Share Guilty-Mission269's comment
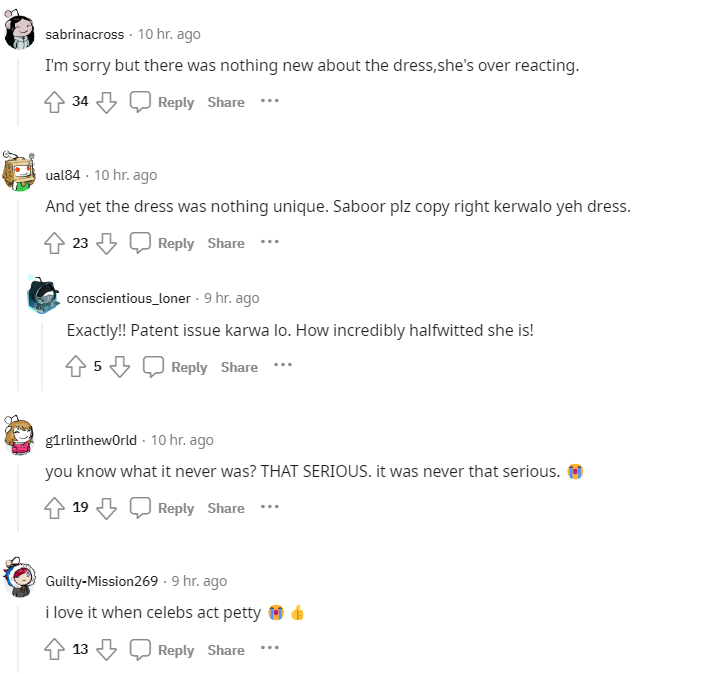 pos(226,650)
